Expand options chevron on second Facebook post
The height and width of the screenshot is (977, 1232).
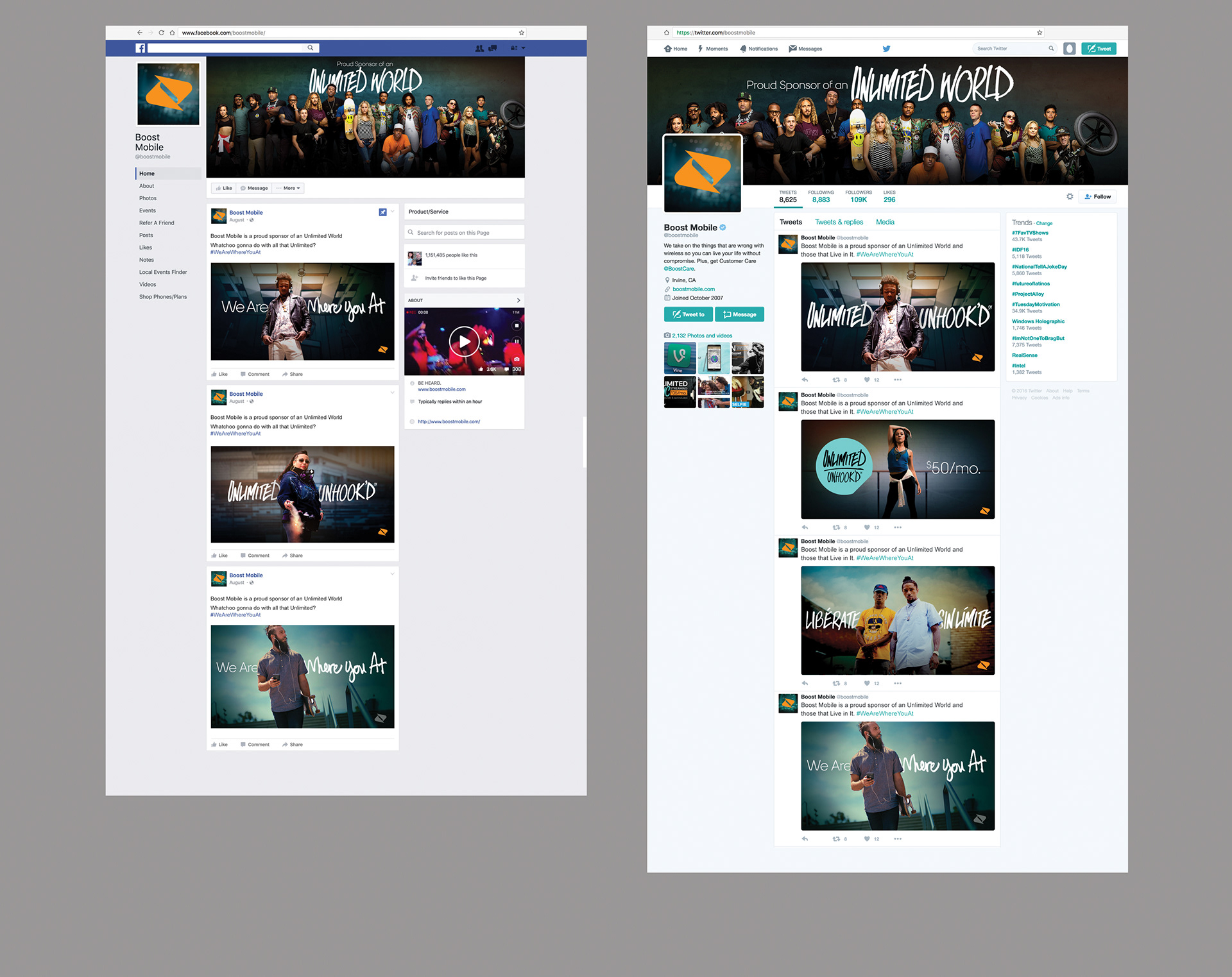(x=392, y=393)
